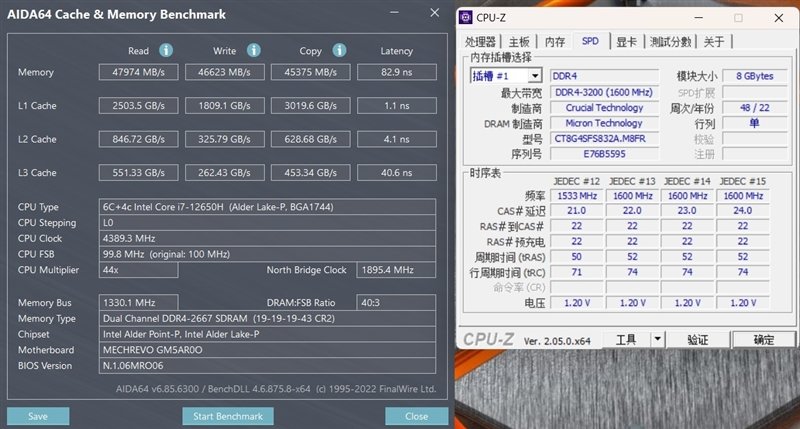Screen dimensions: 800x429
Task: Click the 确定 button in CPU-Z
Action: coord(764,339)
